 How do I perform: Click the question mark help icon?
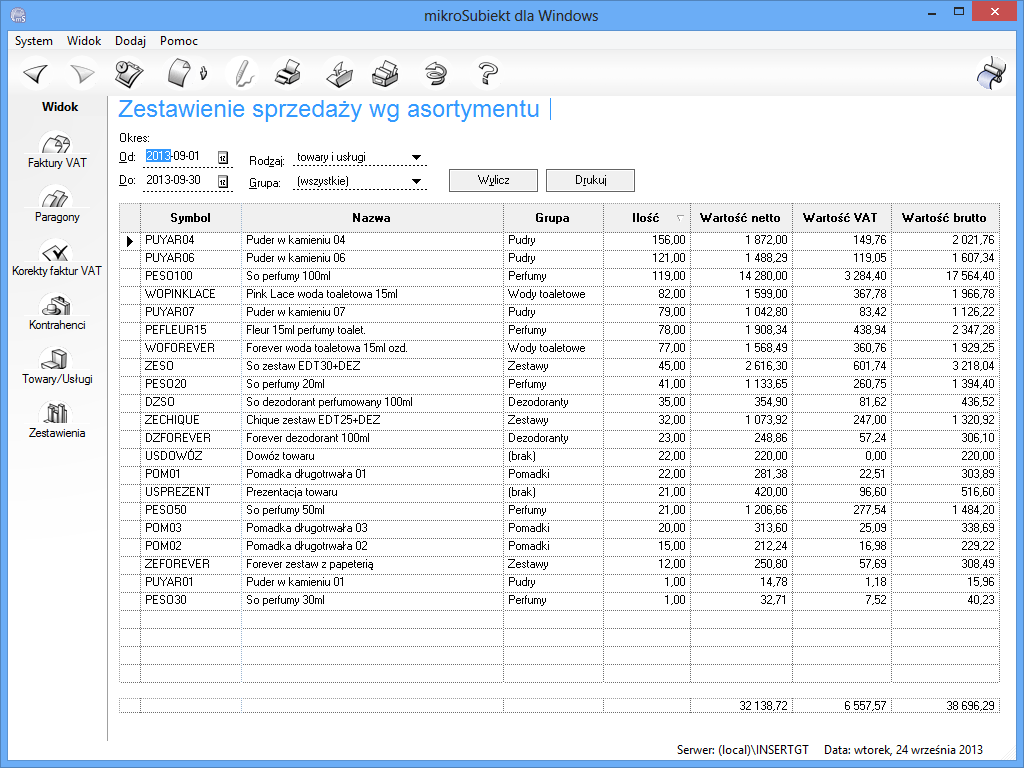pyautogui.click(x=488, y=73)
